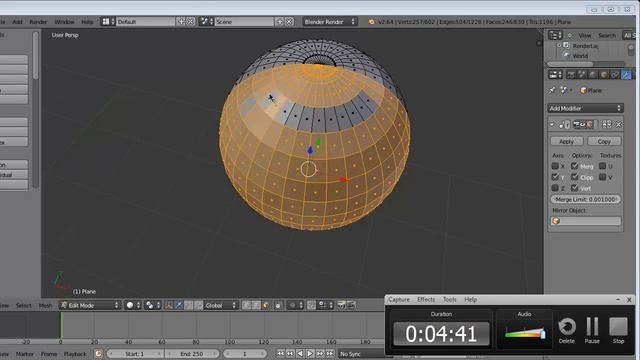
Task: Expand the RenderLayers tree item
Action: [559, 46]
